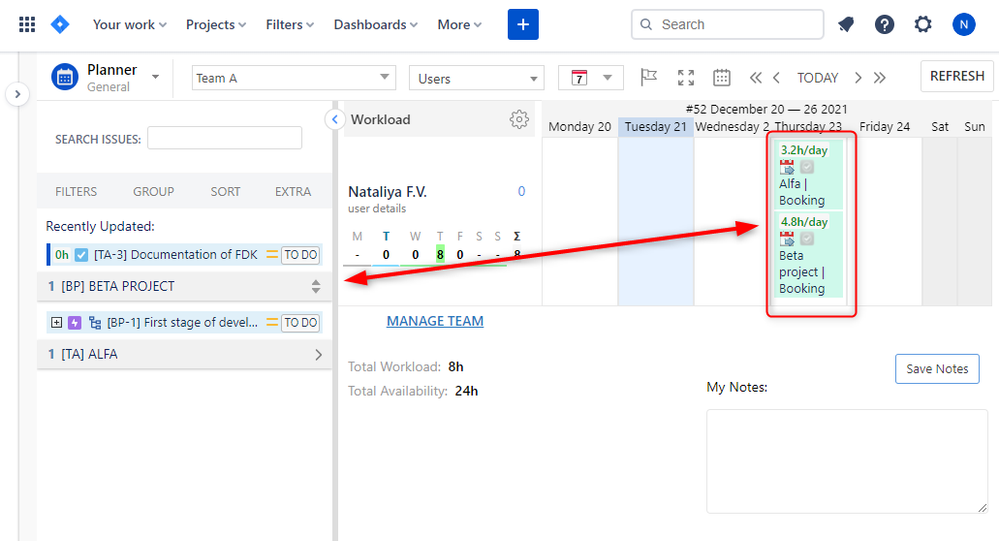Image resolution: width=999 pixels, height=541 pixels.
Task: Click subtask hierarchy icon on BP-1
Action: pos(95,322)
